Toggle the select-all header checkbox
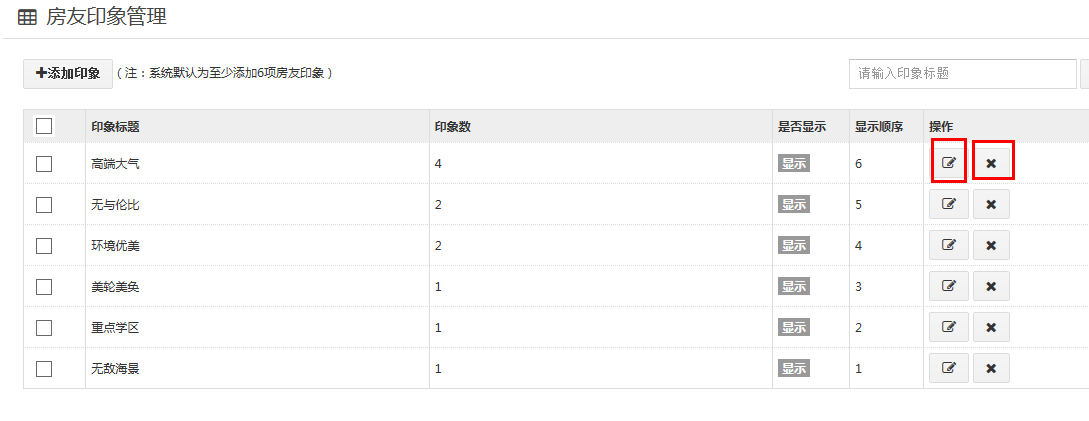Screen dimensions: 1089x421 pos(44,126)
